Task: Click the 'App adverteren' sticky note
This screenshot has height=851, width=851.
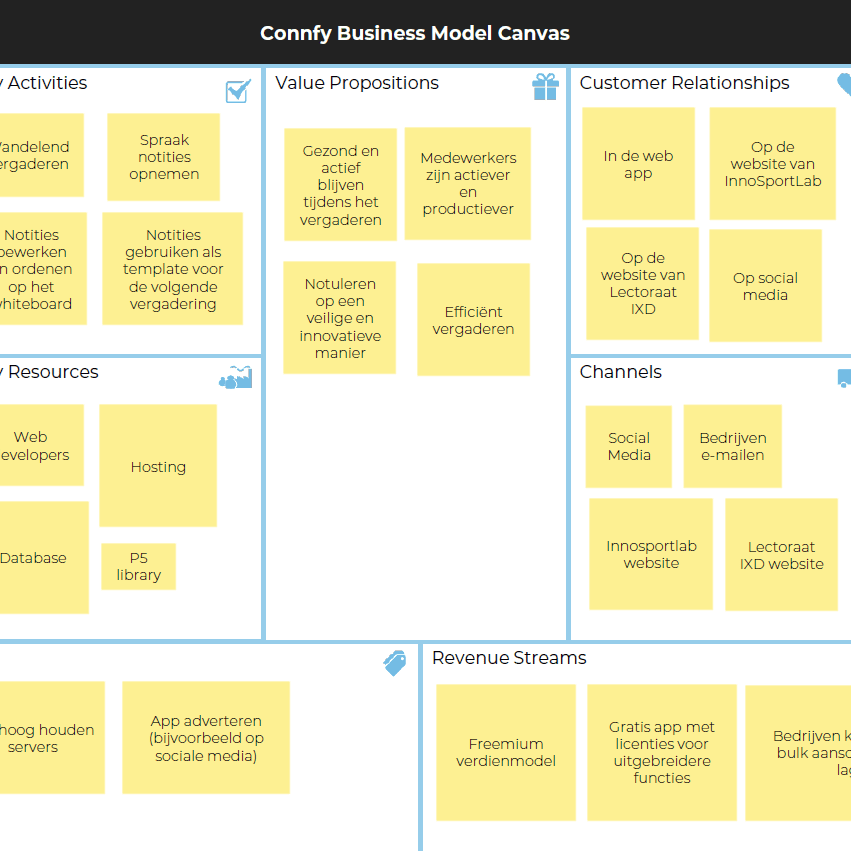Action: (206, 738)
